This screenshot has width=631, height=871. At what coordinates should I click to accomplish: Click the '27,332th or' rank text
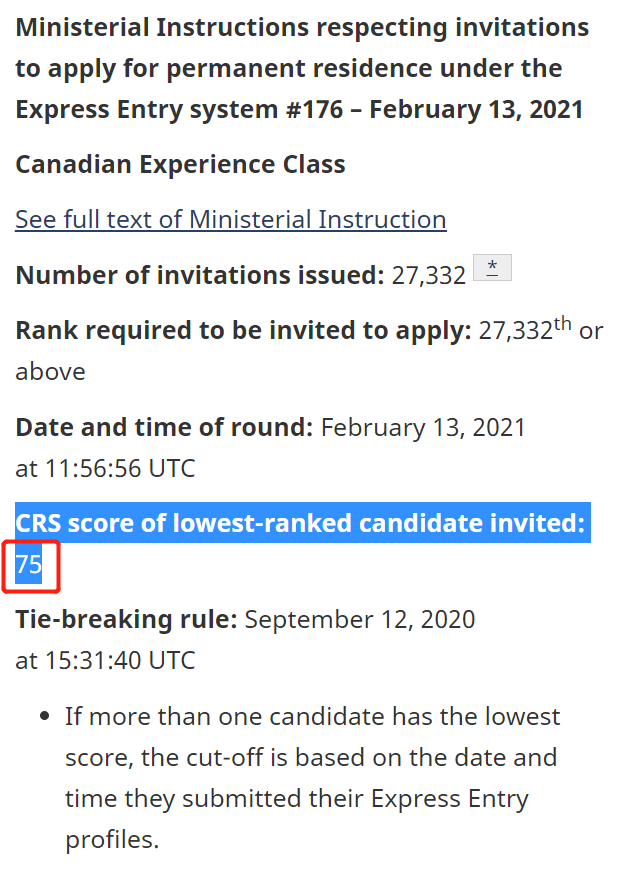[541, 330]
